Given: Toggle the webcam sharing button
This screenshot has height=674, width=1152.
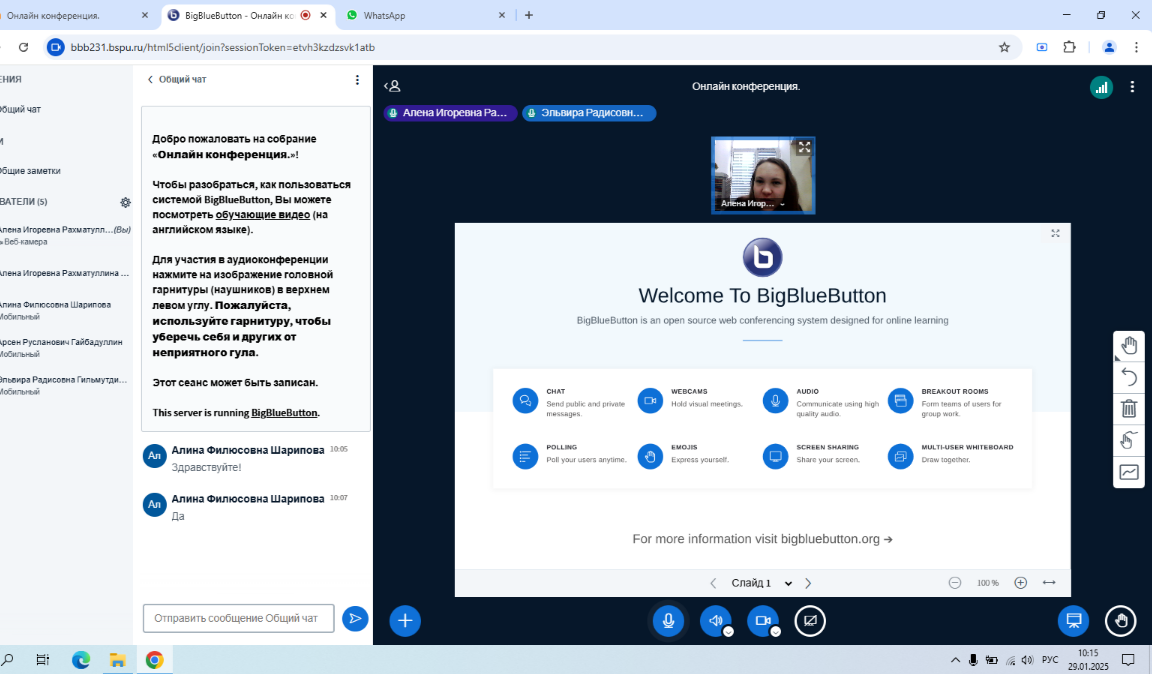Looking at the screenshot, I should tap(762, 621).
